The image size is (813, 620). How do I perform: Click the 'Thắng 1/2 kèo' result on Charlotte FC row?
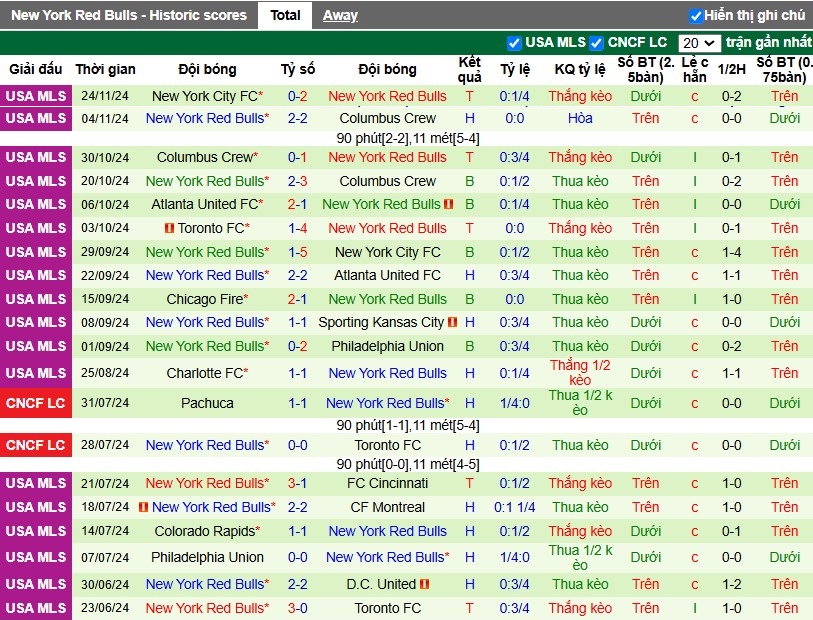580,373
